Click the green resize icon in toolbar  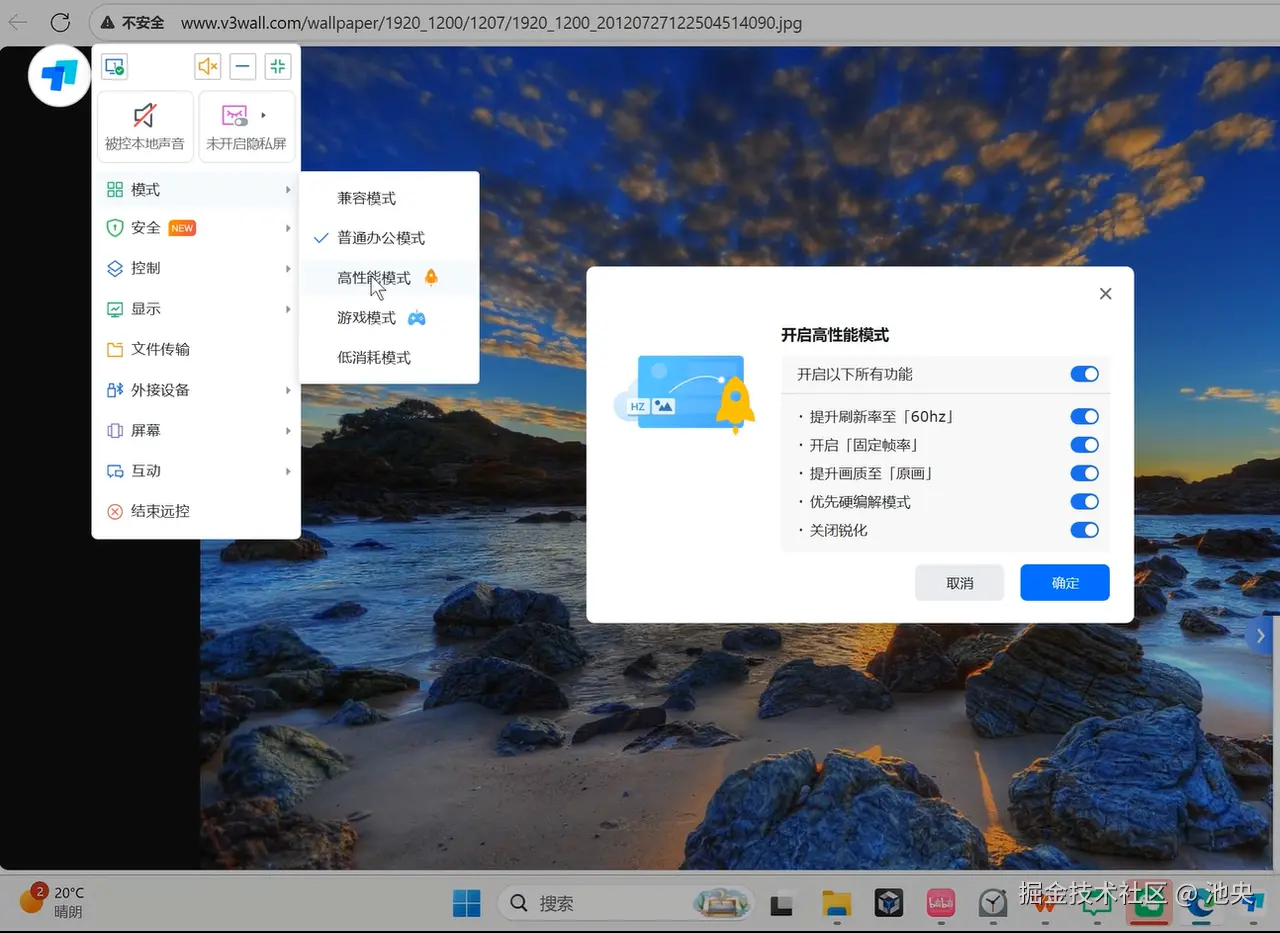click(x=277, y=66)
